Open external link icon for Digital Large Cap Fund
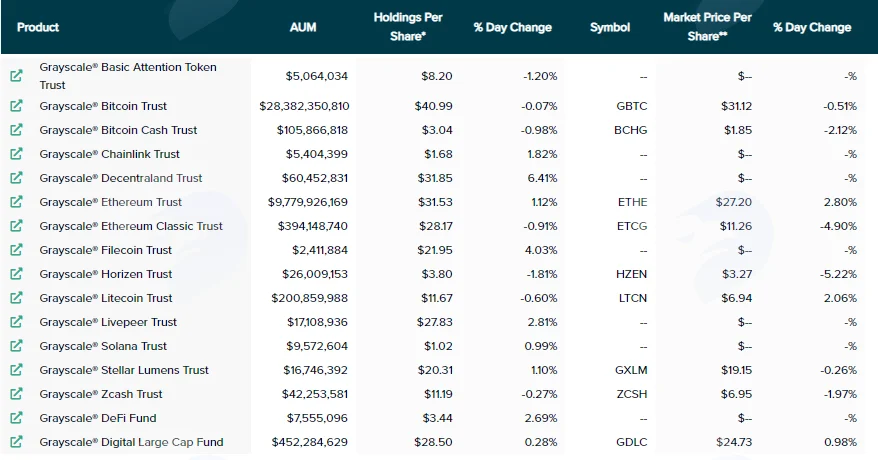The image size is (878, 460). point(16,442)
